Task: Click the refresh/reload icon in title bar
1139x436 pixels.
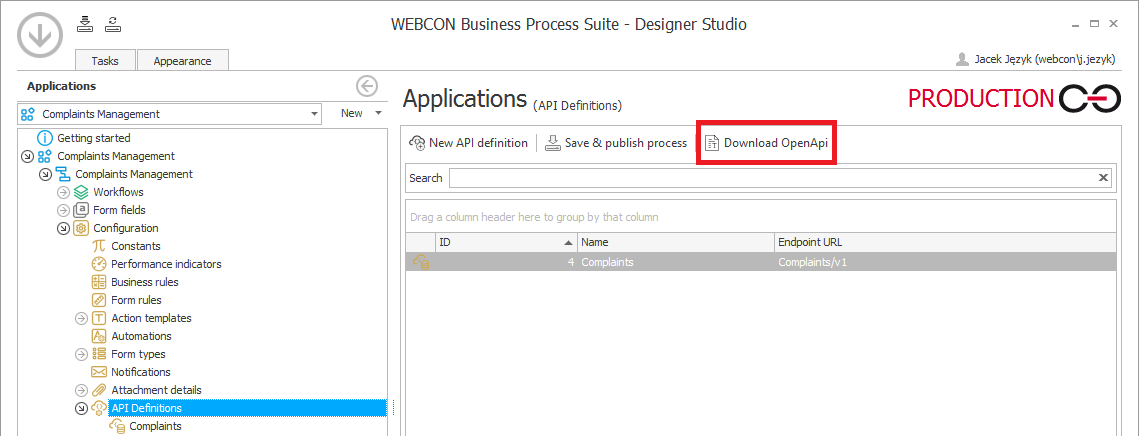Action: pyautogui.click(x=113, y=23)
